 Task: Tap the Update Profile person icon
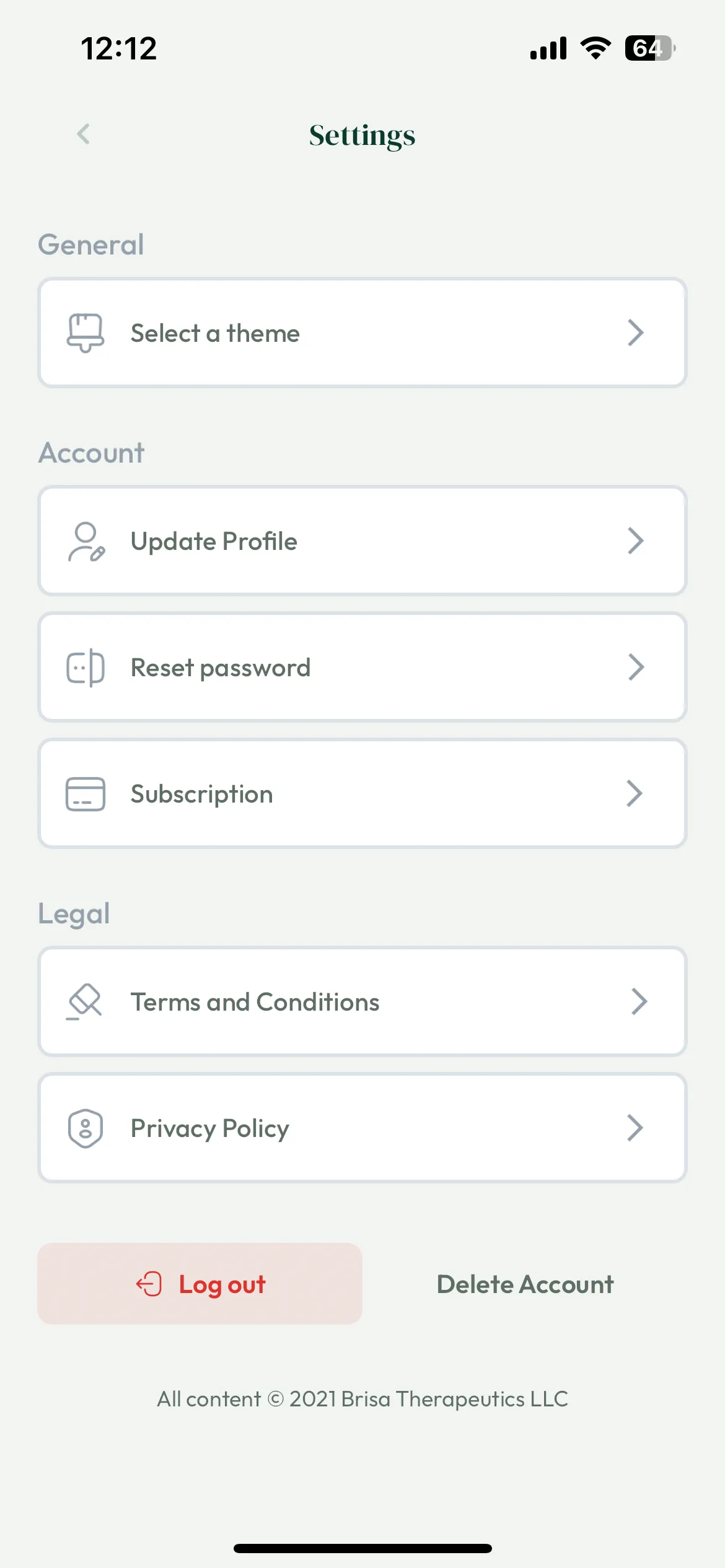pyautogui.click(x=86, y=542)
